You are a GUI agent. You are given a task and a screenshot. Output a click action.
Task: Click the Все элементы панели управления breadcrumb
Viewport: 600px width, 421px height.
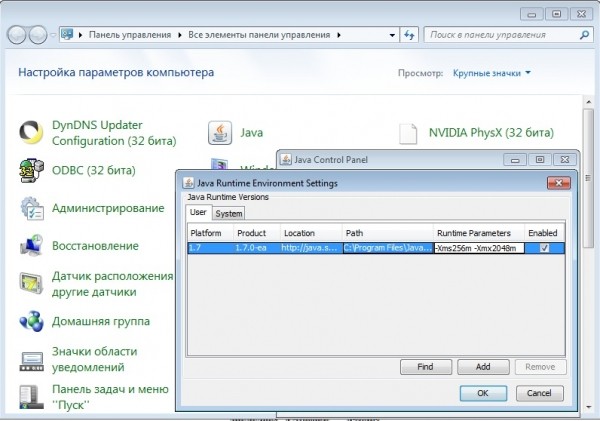point(259,35)
